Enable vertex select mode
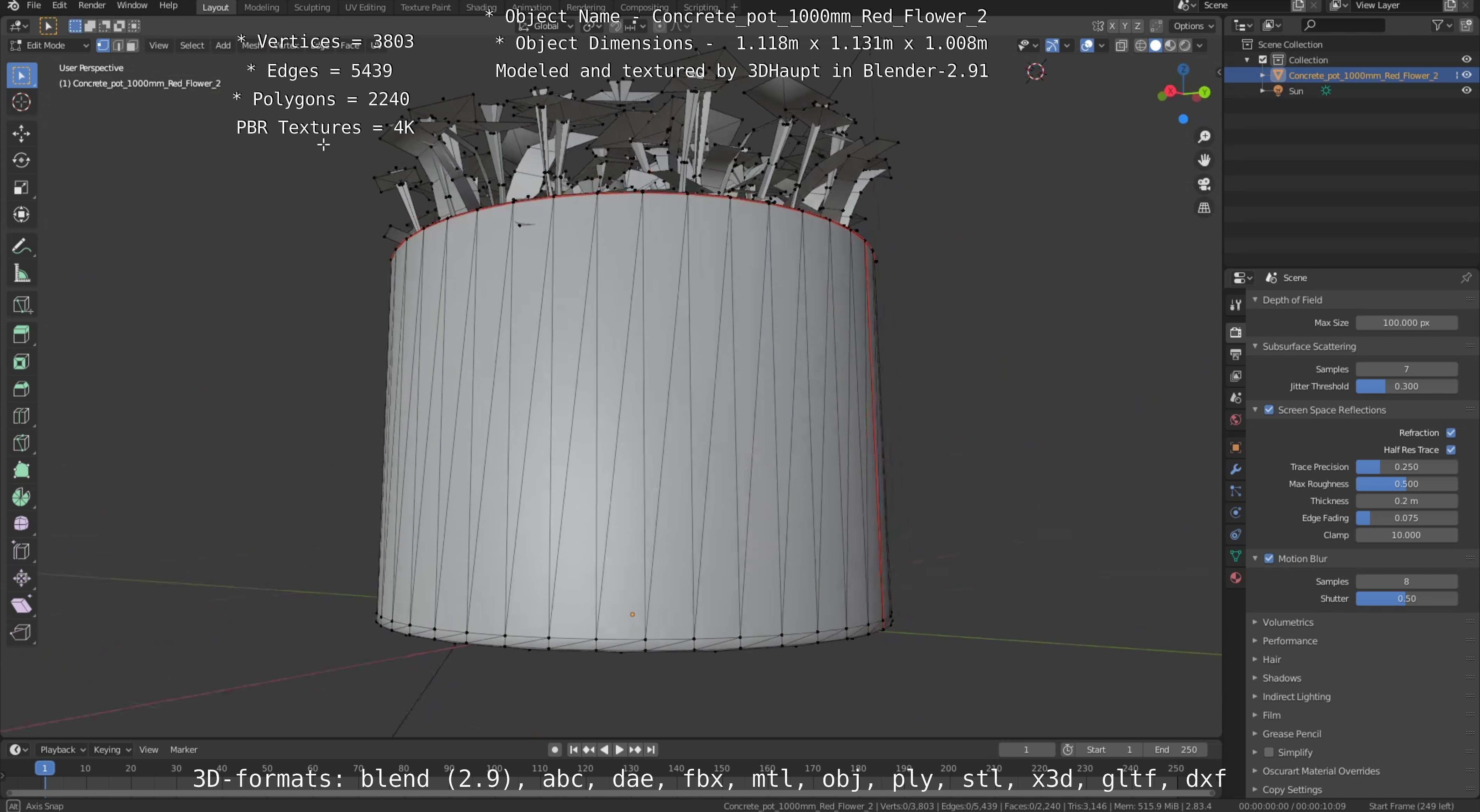 pyautogui.click(x=103, y=45)
